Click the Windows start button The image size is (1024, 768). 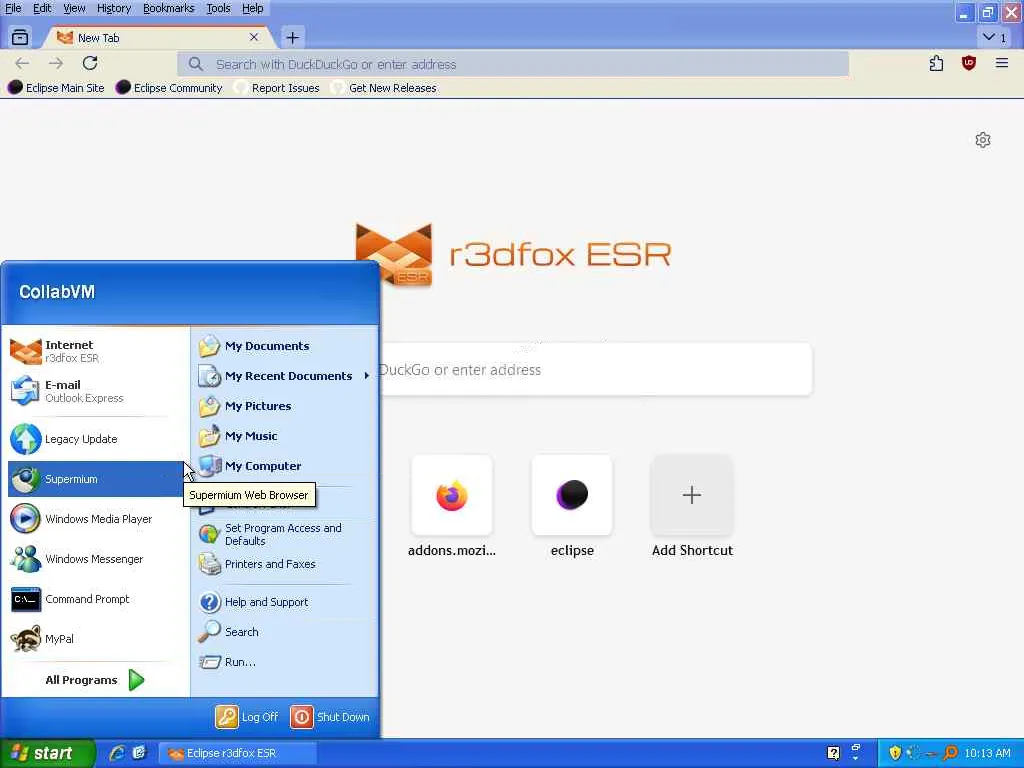pos(47,753)
